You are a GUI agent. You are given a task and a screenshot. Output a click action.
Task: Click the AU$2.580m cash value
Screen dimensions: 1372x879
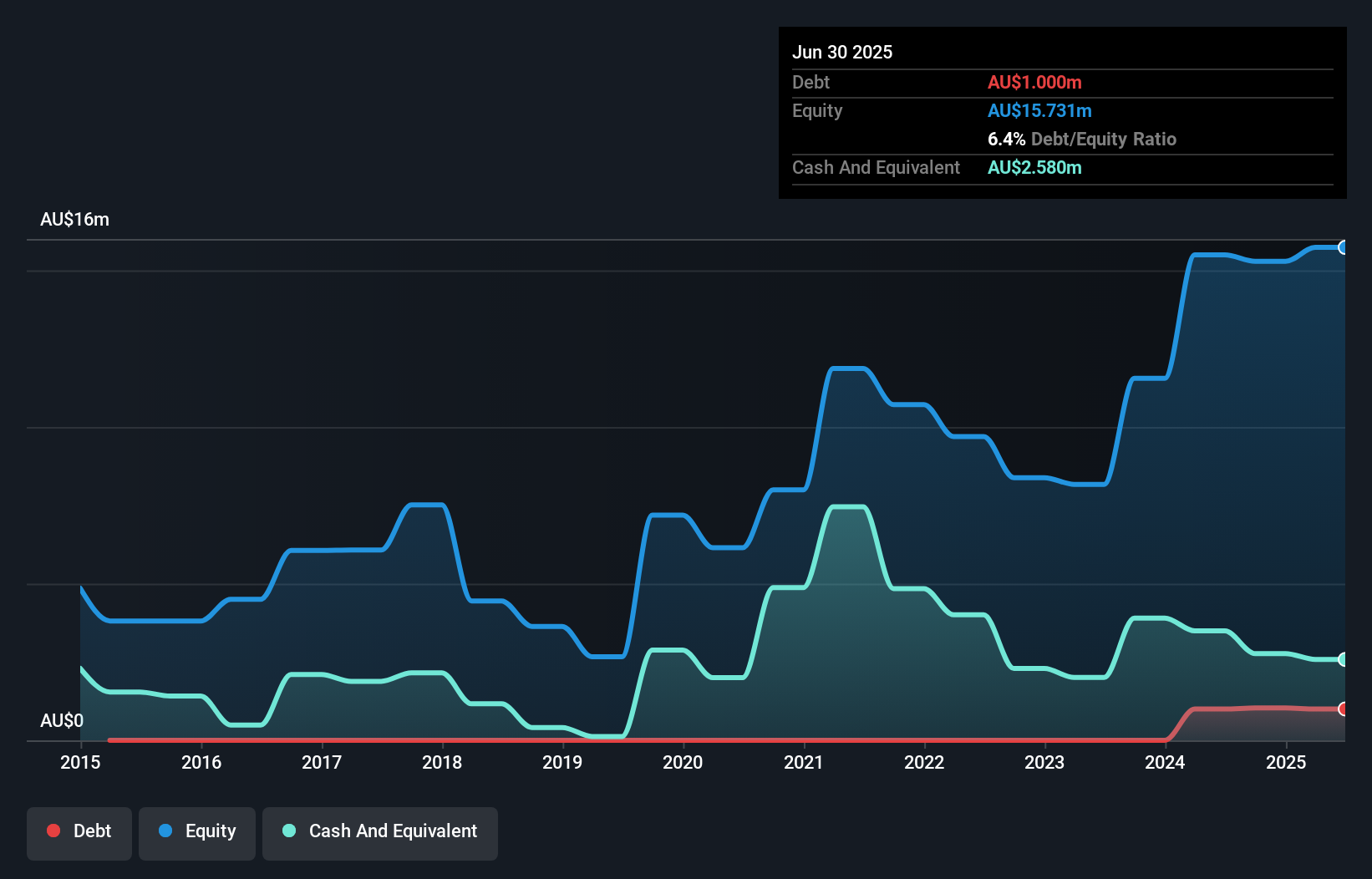(1034, 167)
